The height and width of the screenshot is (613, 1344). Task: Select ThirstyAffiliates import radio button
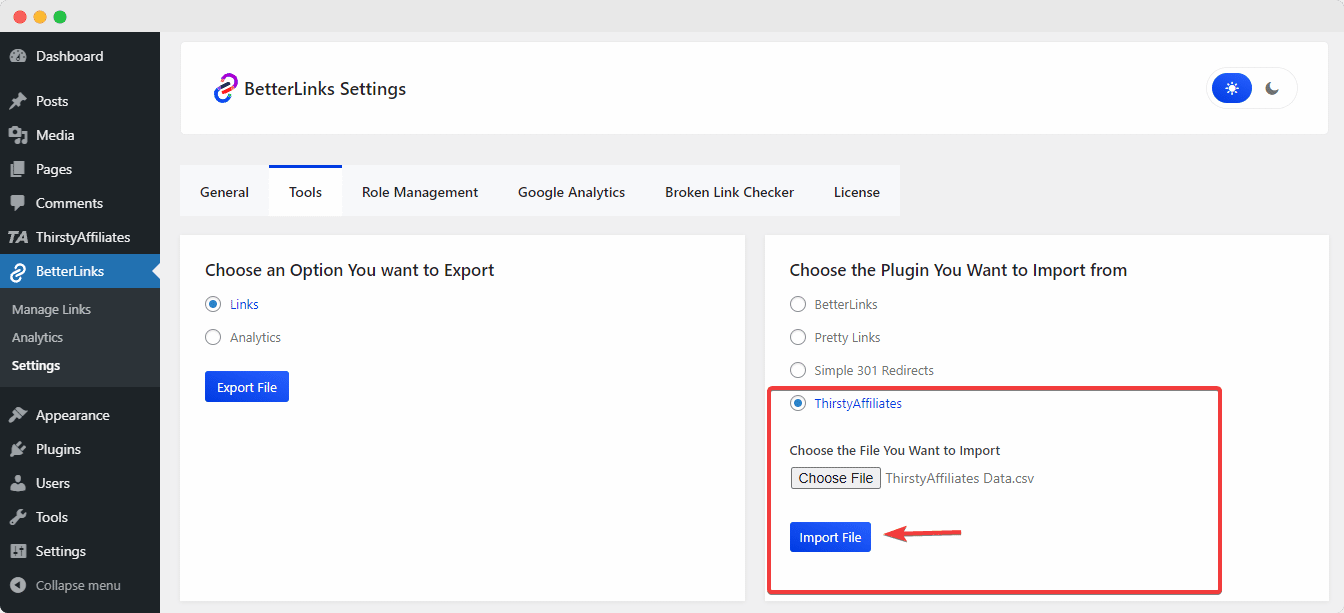coord(798,403)
